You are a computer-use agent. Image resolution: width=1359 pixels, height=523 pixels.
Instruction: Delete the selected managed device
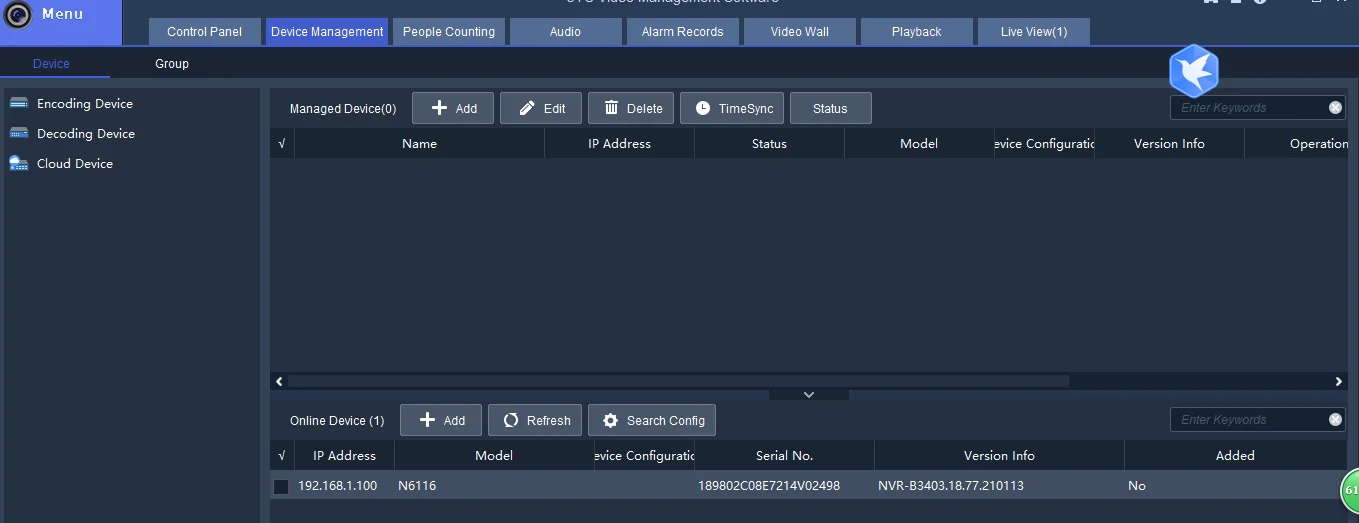(631, 108)
